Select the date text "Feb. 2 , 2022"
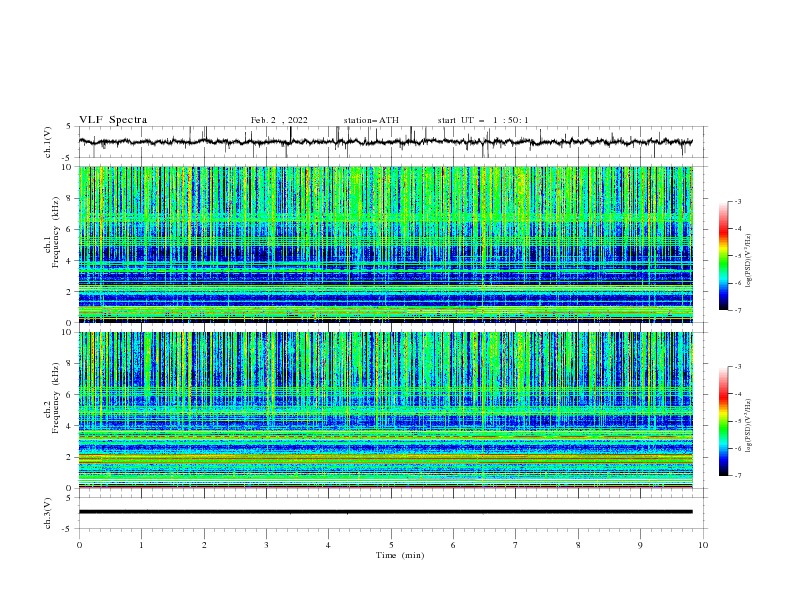The width and height of the screenshot is (792, 612). click(279, 120)
